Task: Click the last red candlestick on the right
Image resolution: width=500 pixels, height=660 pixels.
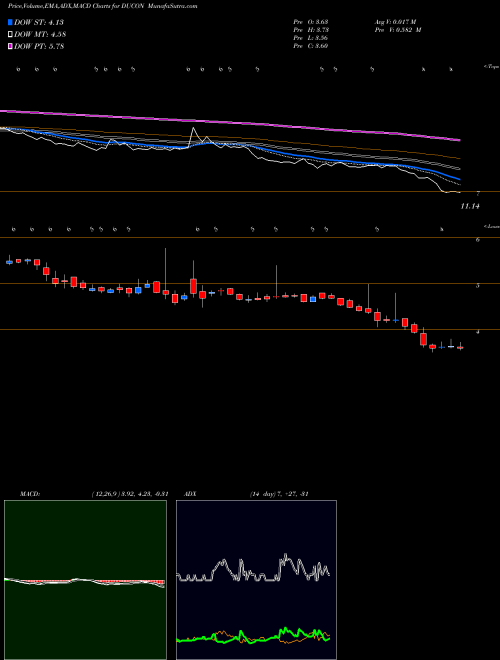Action: tap(460, 347)
